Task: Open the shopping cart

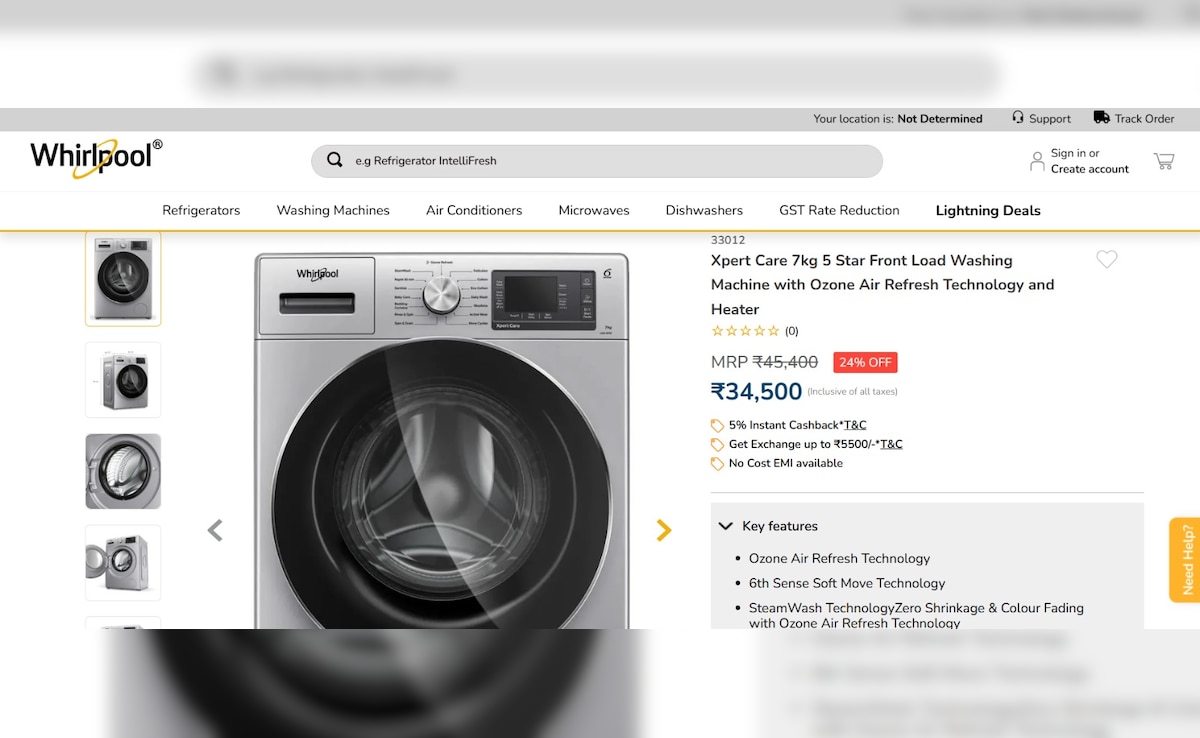Action: click(1163, 161)
